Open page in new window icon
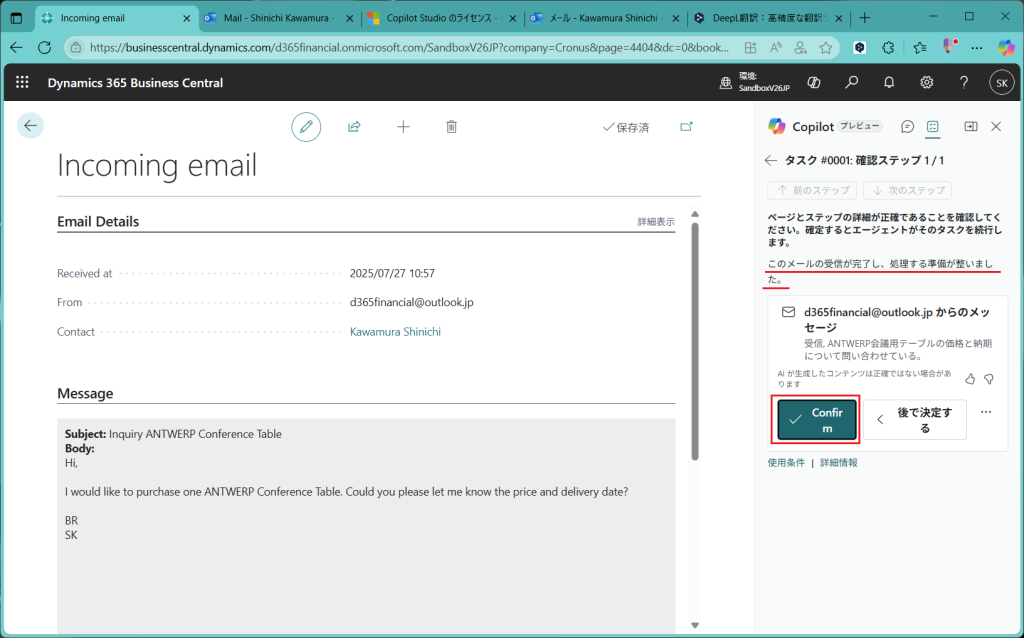1024x638 pixels. (686, 127)
